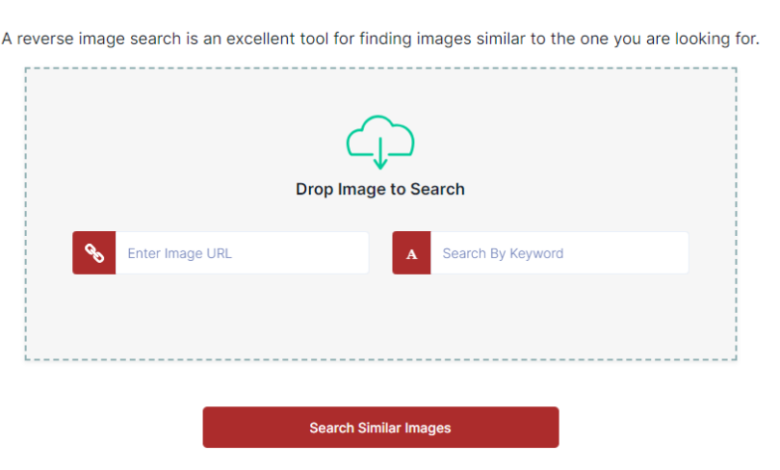Focus the Search By Keyword field
The height and width of the screenshot is (470, 780).
[x=559, y=253]
